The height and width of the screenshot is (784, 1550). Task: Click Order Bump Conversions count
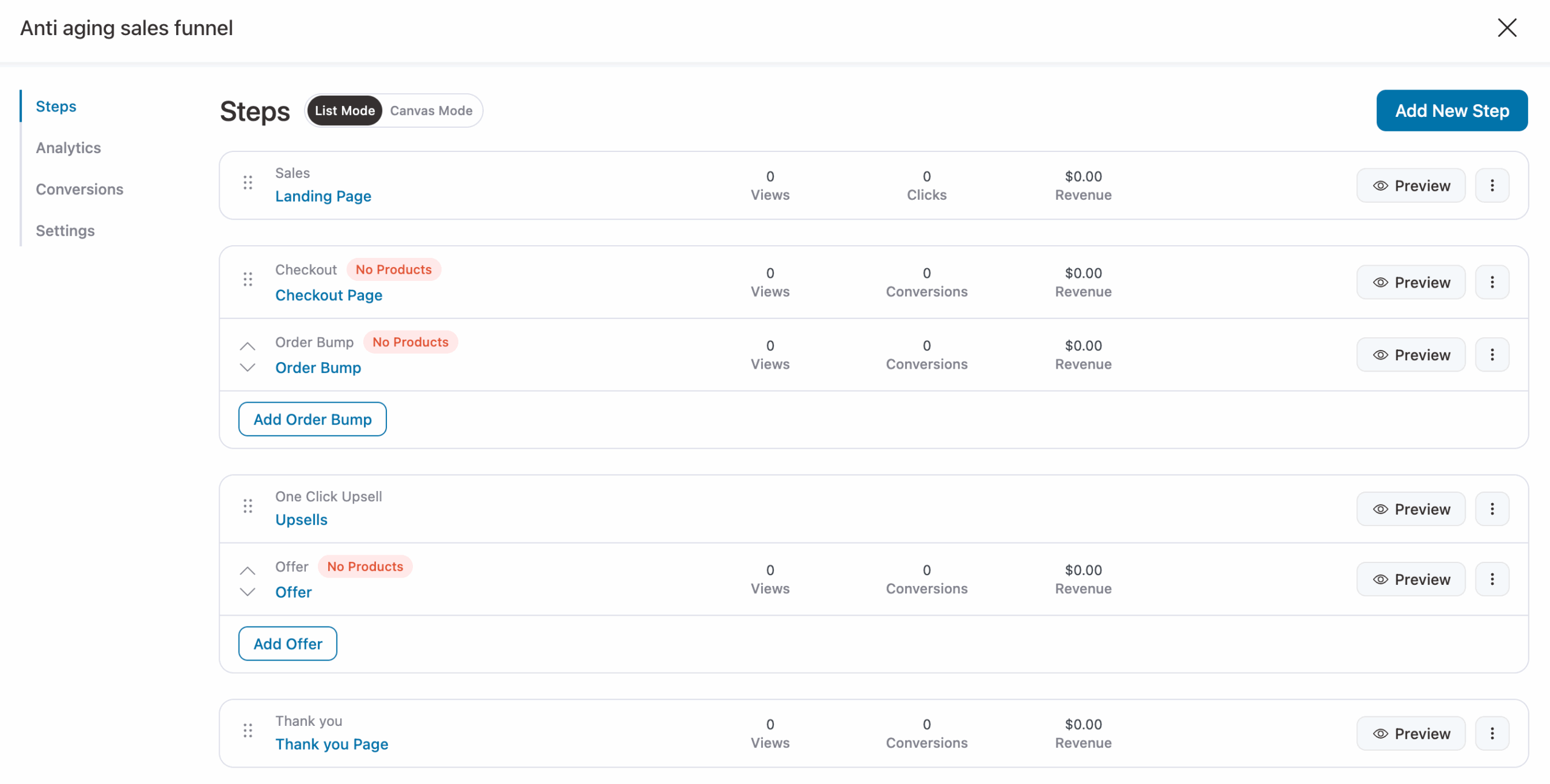point(926,346)
